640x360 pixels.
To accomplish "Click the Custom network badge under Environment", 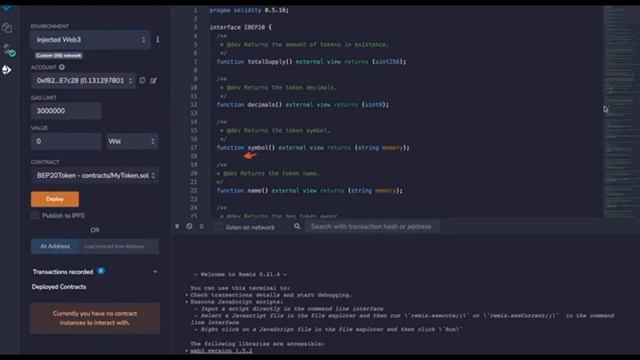I will coord(58,55).
